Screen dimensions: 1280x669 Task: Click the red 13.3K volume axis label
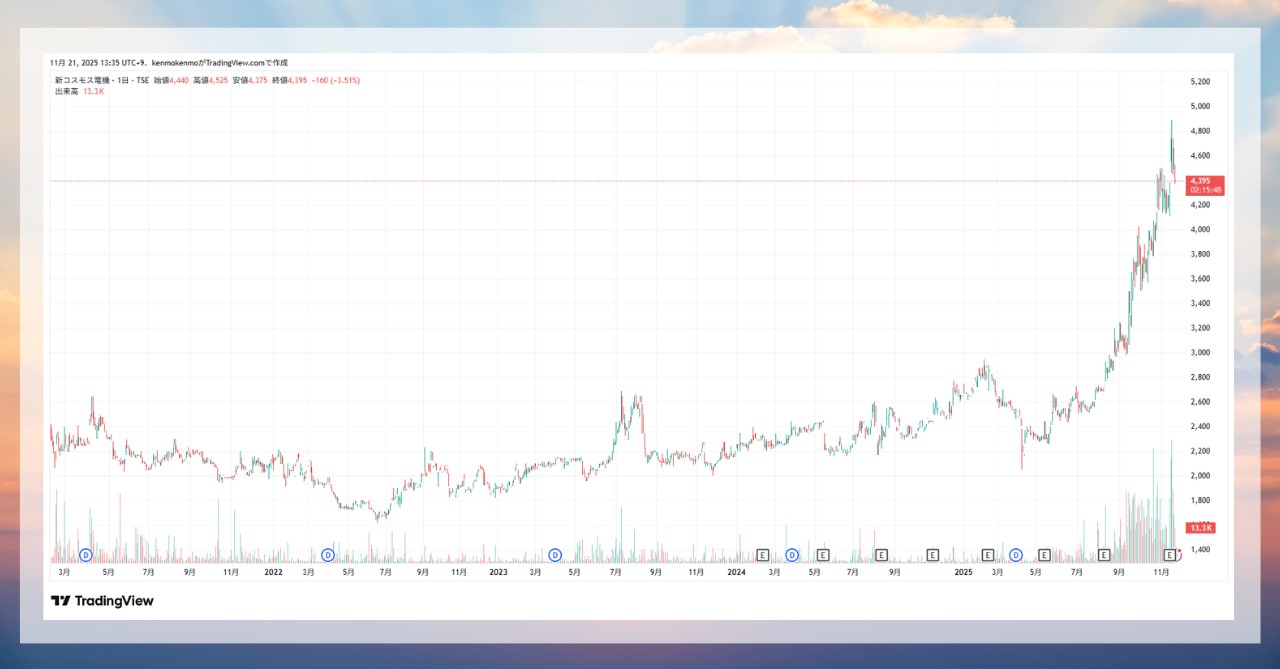tap(1200, 527)
